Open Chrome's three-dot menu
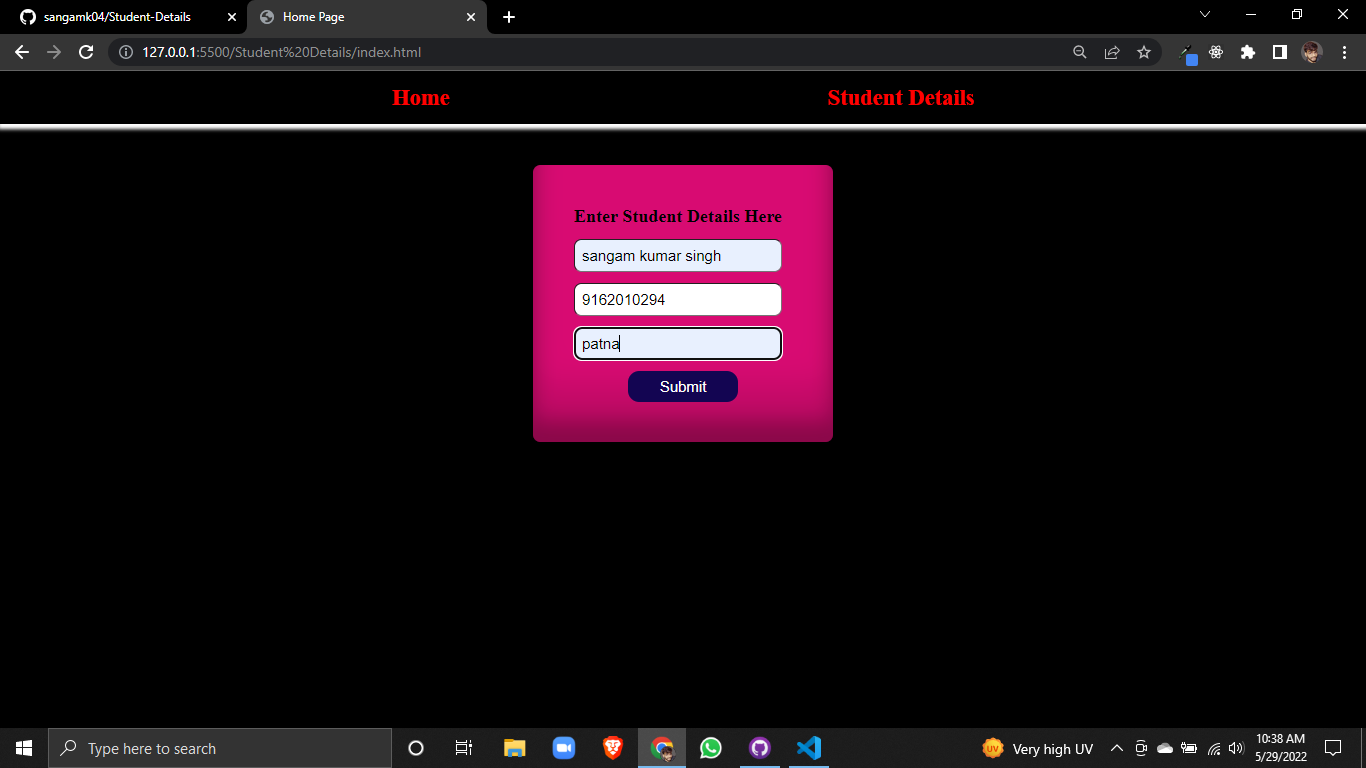The width and height of the screenshot is (1366, 768). click(x=1345, y=52)
